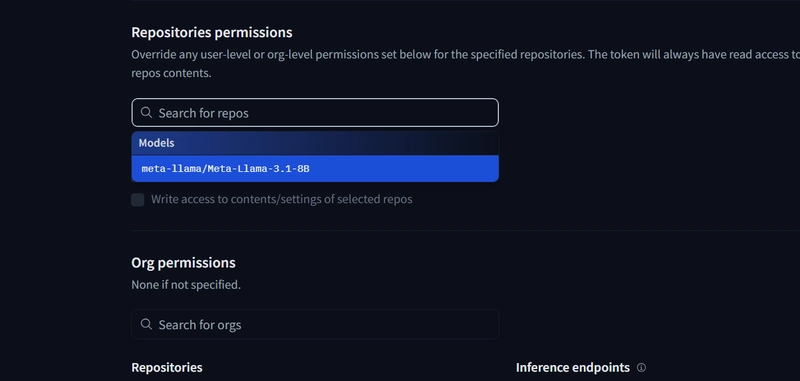
Task: Click the Repositories section heading
Action: (x=167, y=367)
